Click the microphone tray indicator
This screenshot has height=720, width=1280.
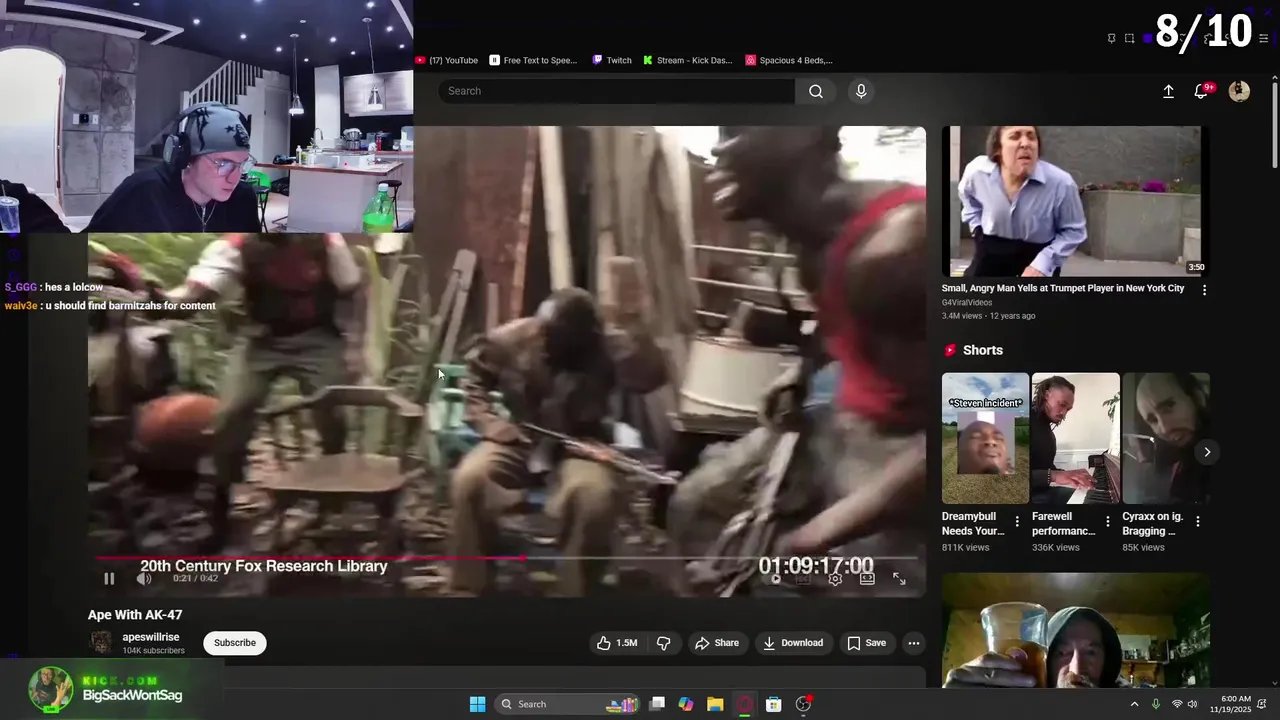[1156, 704]
